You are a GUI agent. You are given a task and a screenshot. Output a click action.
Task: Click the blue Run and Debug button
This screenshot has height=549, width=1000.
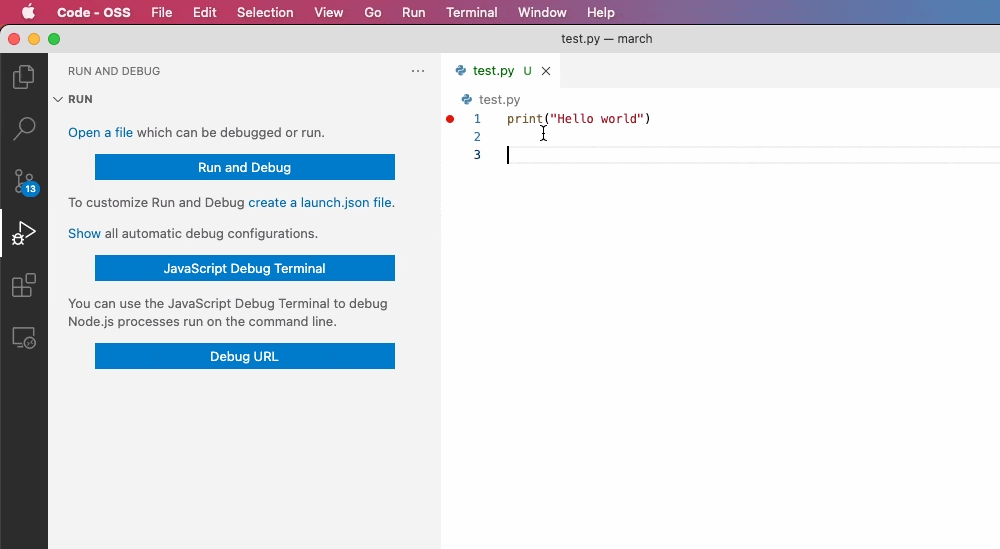[x=244, y=167]
